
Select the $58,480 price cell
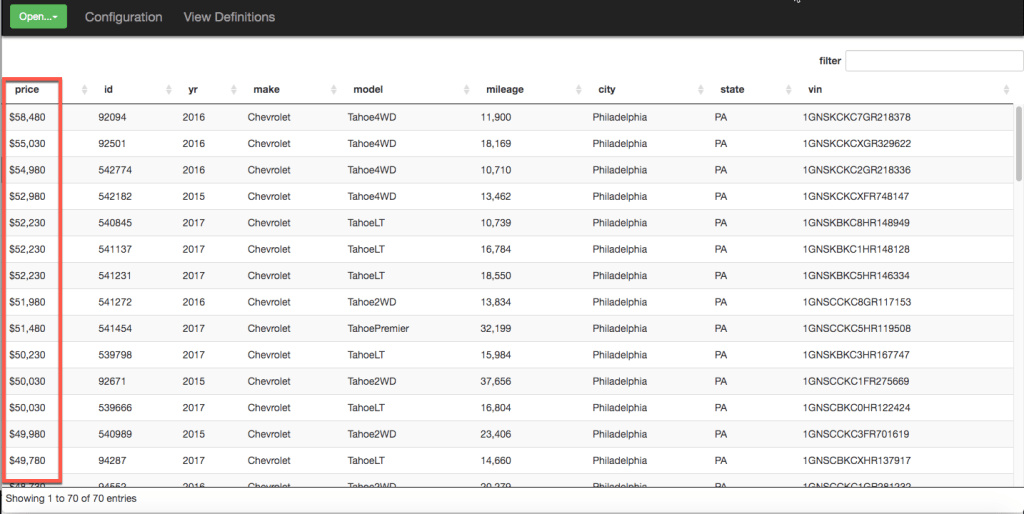click(27, 117)
